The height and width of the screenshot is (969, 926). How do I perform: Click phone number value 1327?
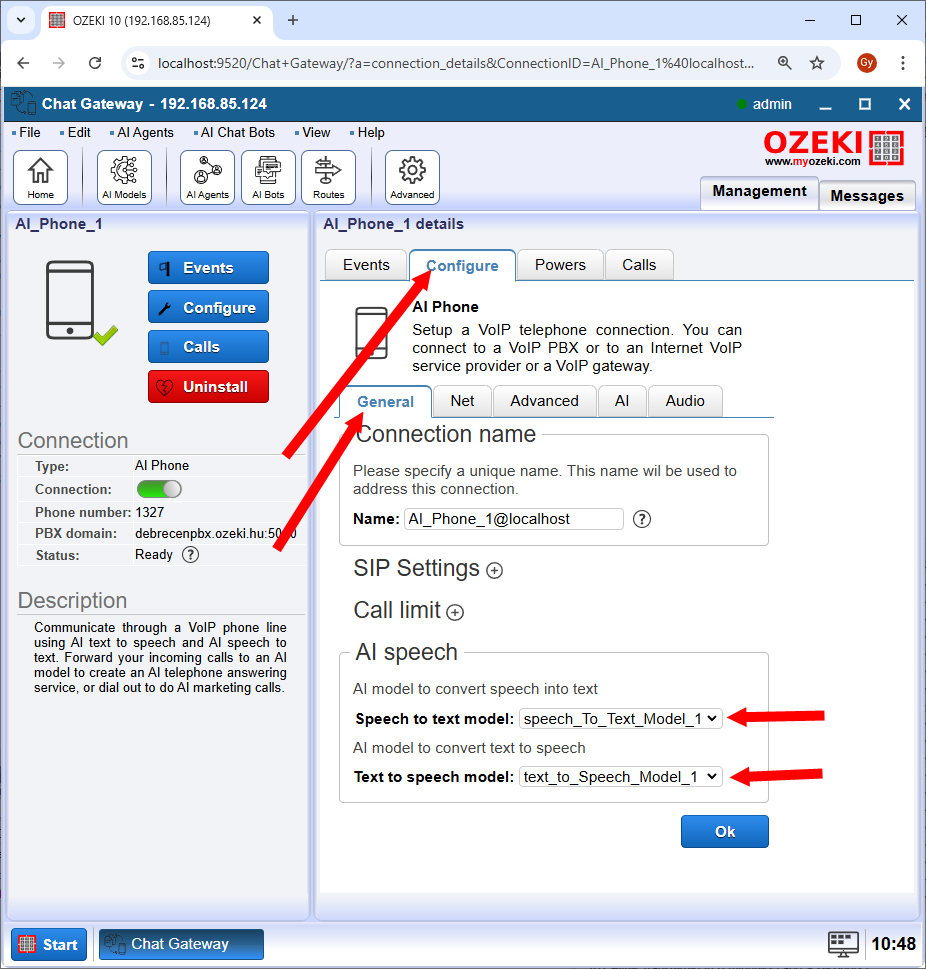click(150, 512)
